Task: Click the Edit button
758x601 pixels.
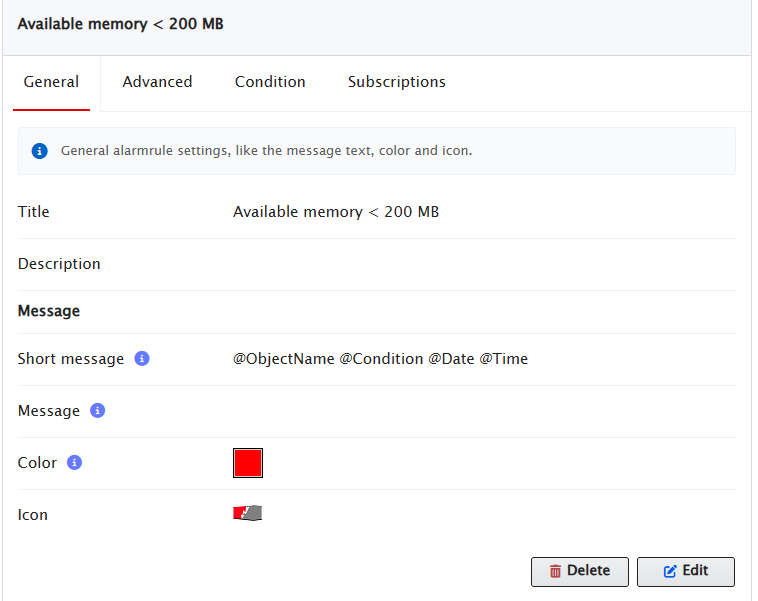Action: [685, 572]
